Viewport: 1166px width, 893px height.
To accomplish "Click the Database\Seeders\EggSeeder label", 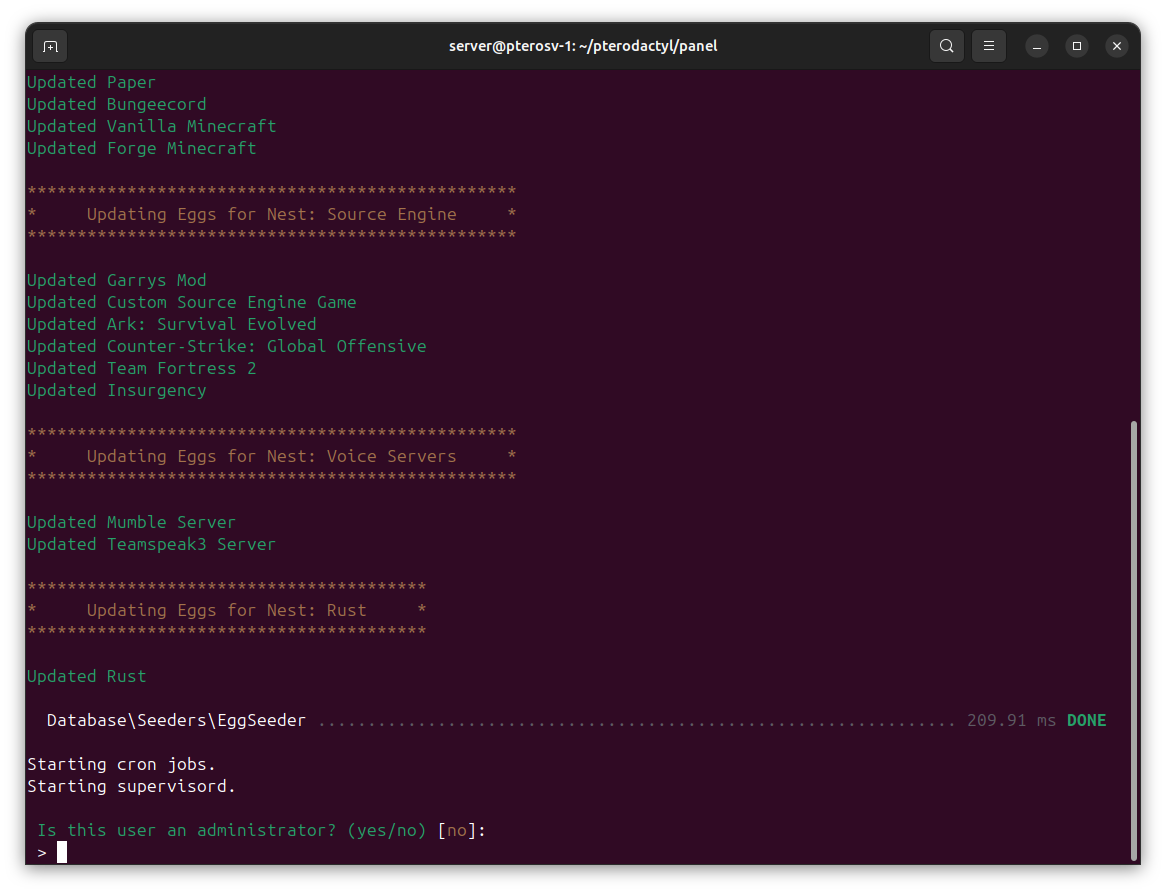I will point(175,720).
